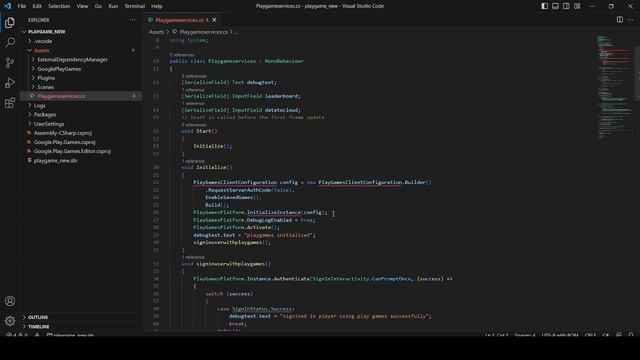640x360 pixels.
Task: Expand the OUTLINE section
Action: pos(24,317)
